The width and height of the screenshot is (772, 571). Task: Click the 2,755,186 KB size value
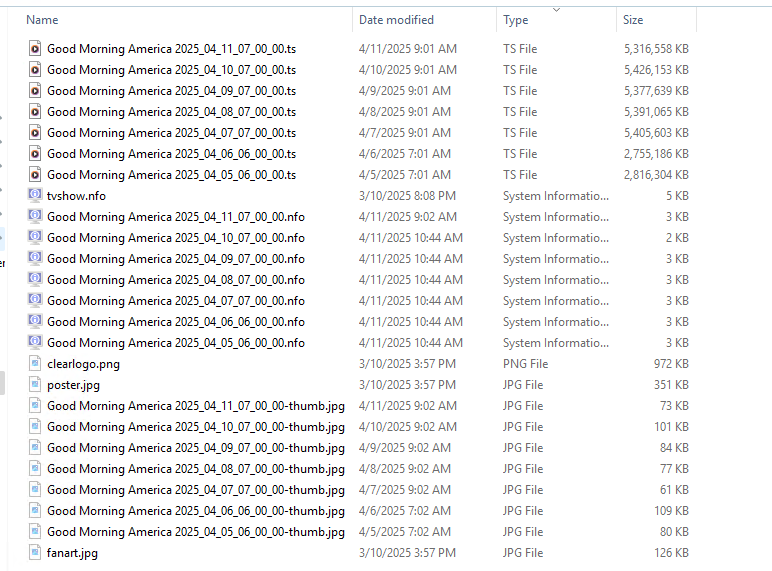656,154
